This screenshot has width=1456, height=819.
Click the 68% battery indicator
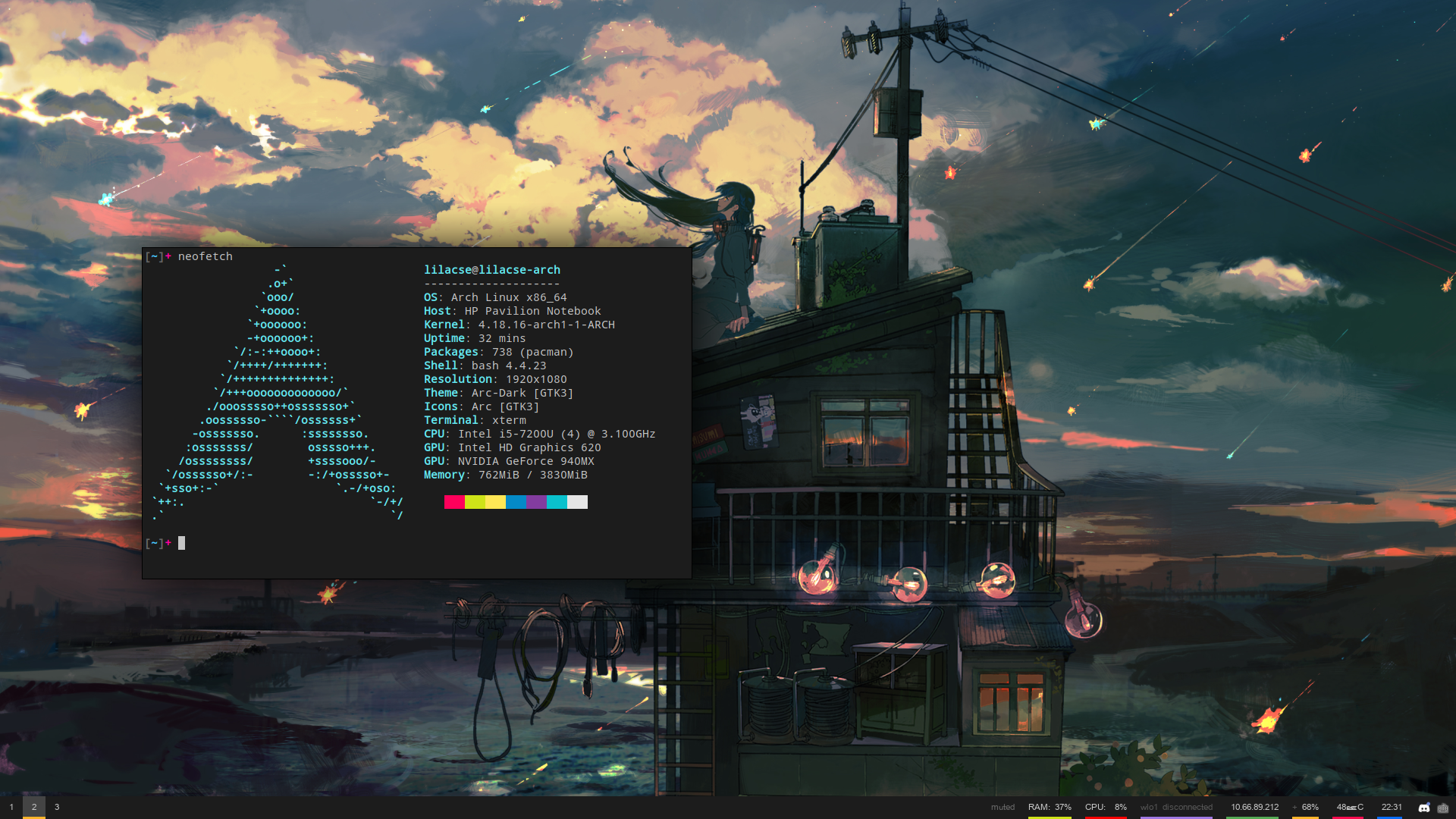[1306, 808]
